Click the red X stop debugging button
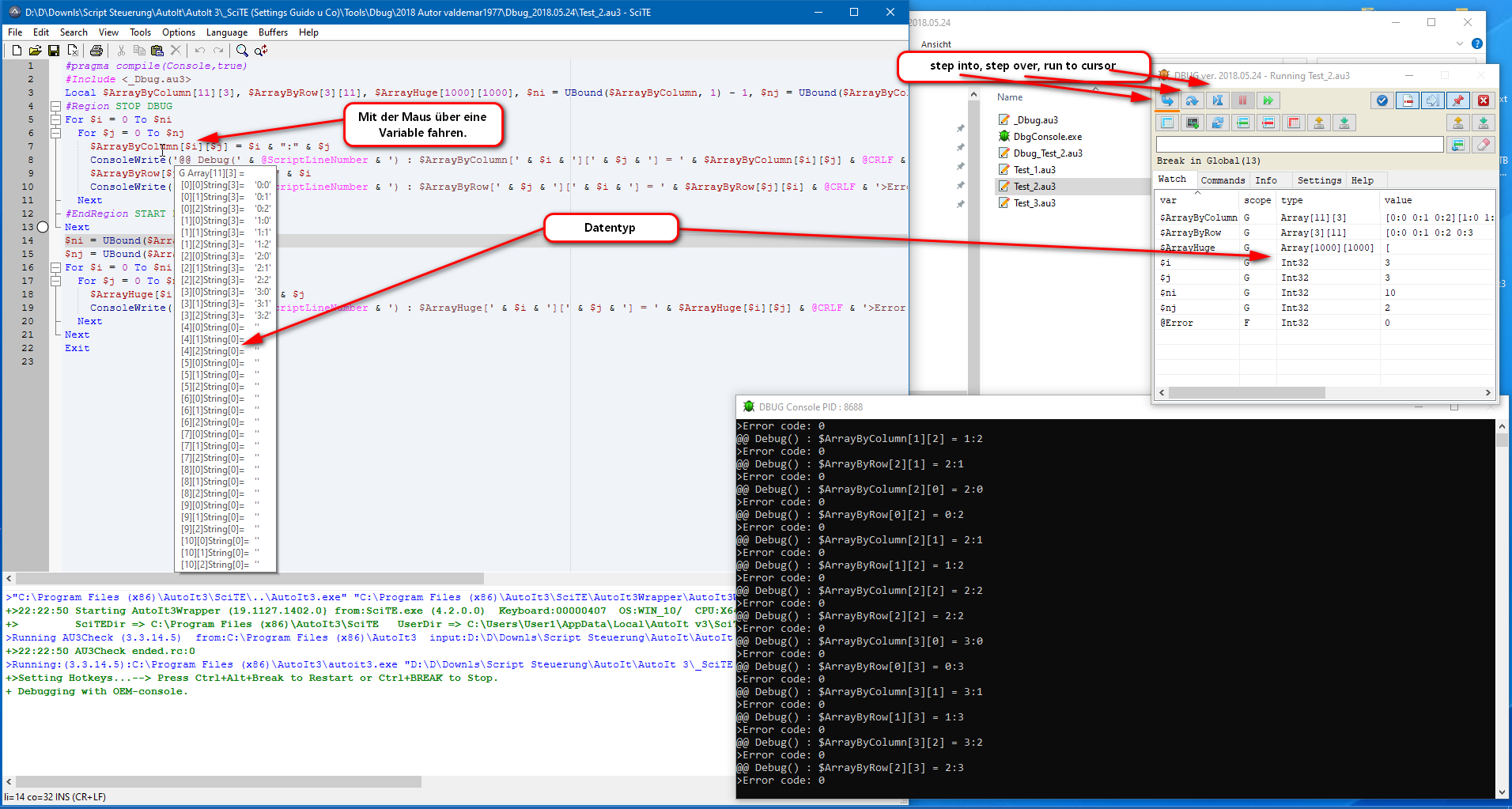Image resolution: width=1512 pixels, height=809 pixels. tap(1484, 100)
